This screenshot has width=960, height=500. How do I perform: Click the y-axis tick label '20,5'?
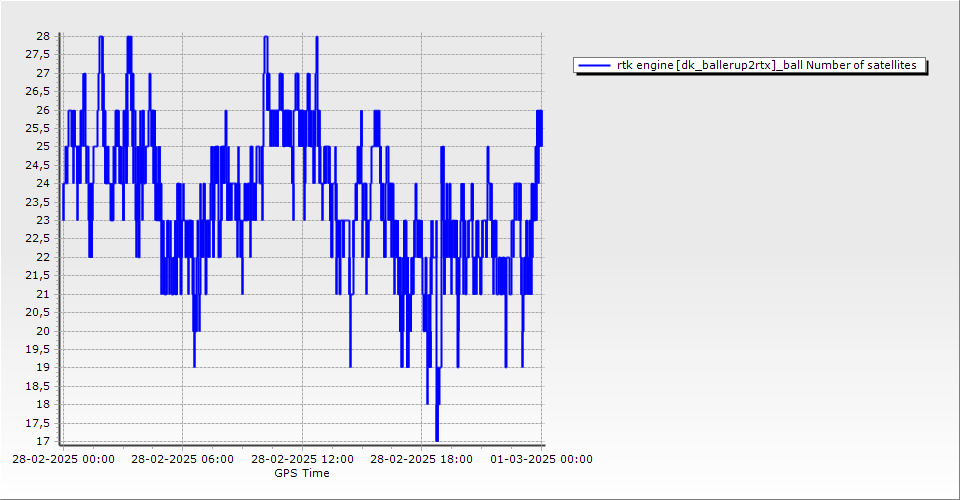pyautogui.click(x=38, y=312)
